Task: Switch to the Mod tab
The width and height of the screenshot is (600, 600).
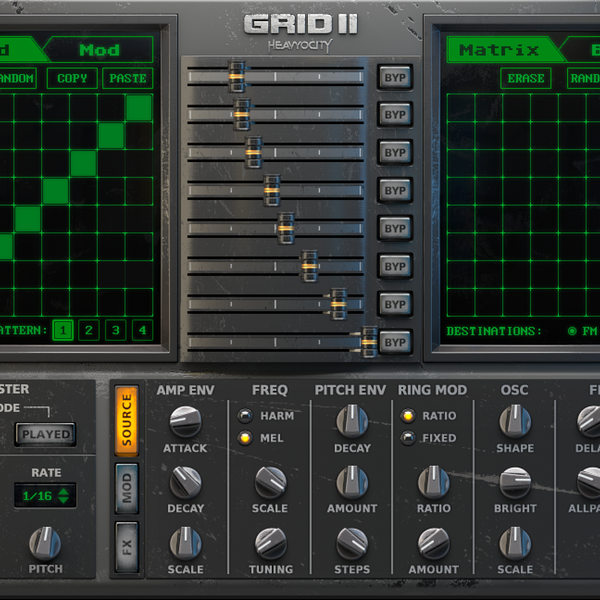Action: point(99,50)
